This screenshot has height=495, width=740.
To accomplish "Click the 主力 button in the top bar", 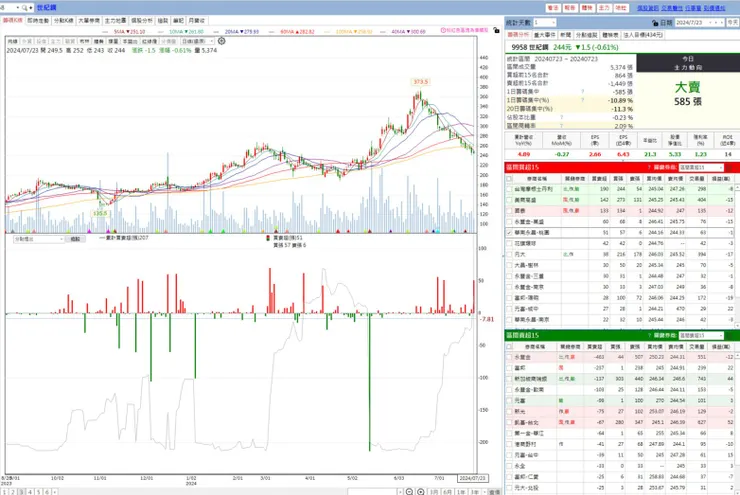I will tap(604, 8).
